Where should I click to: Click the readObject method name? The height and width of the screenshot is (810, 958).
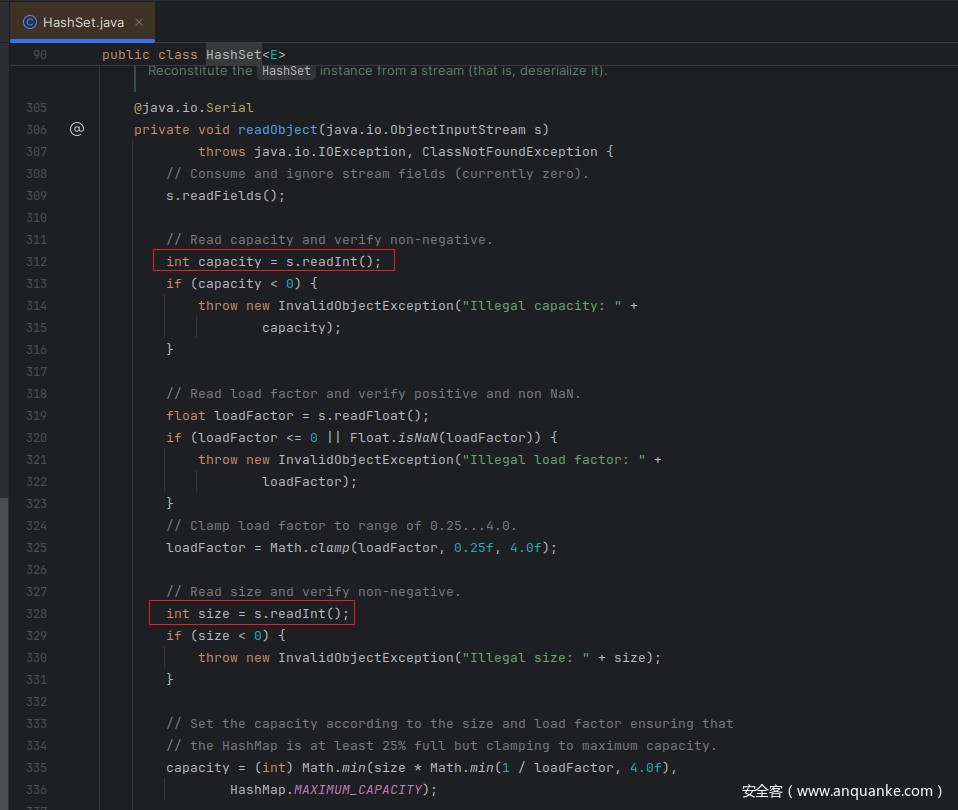[x=278, y=130]
